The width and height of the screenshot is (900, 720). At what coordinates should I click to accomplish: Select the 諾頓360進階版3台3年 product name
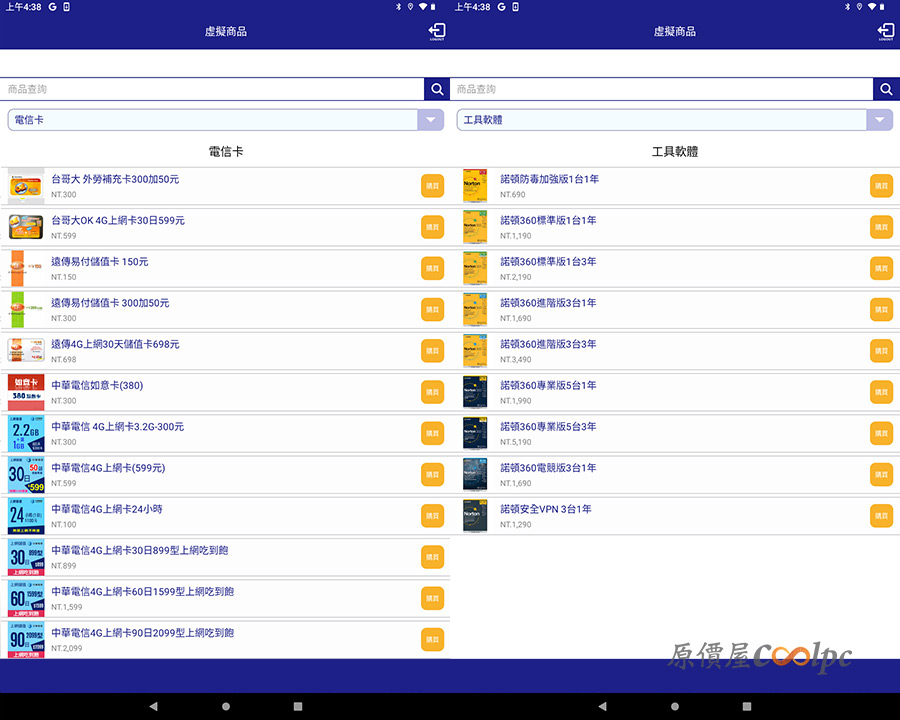pos(548,344)
